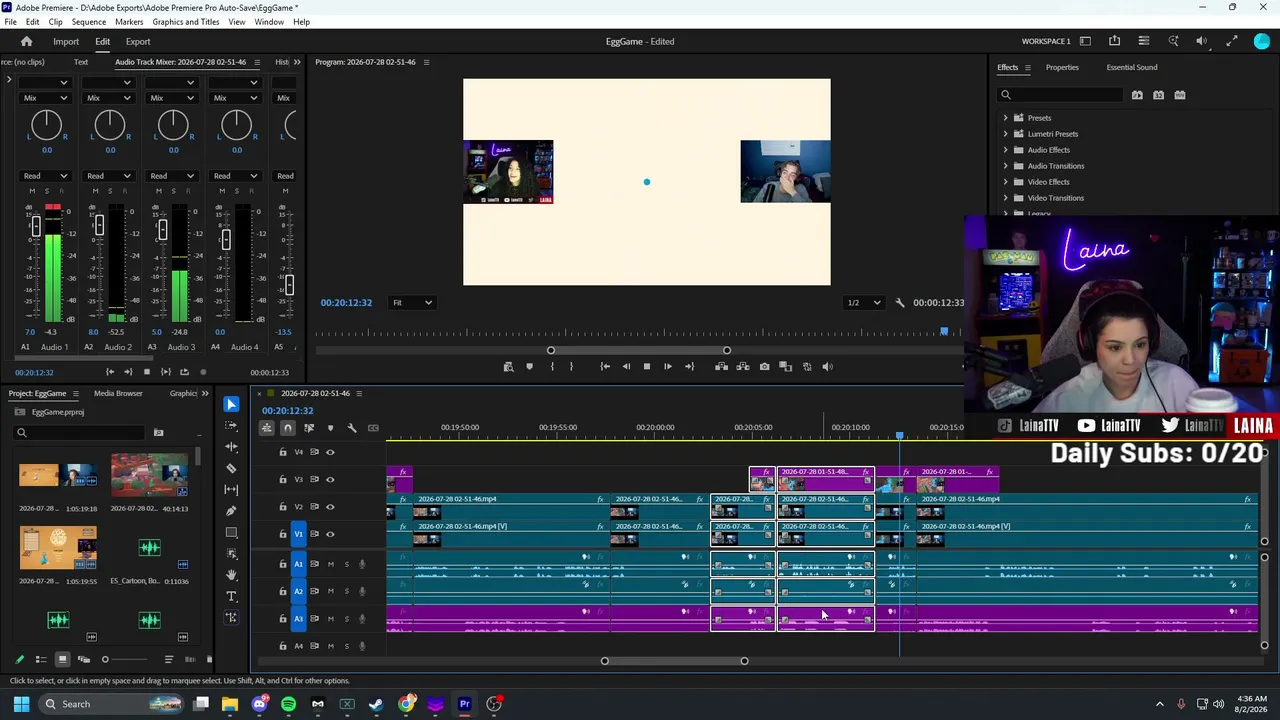The height and width of the screenshot is (720, 1280).
Task: Switch project panel to list view
Action: coord(41,659)
